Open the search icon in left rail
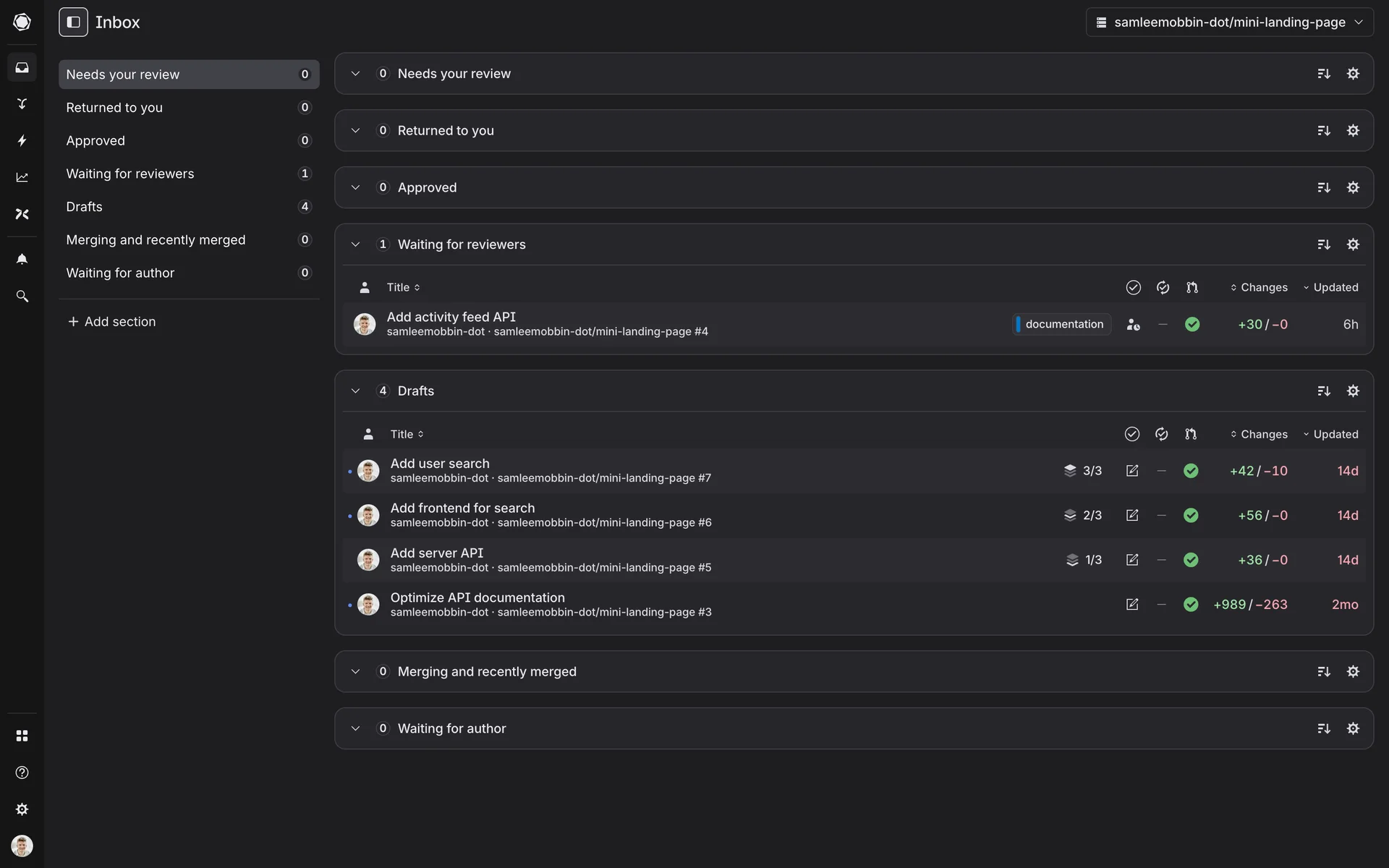 (22, 297)
